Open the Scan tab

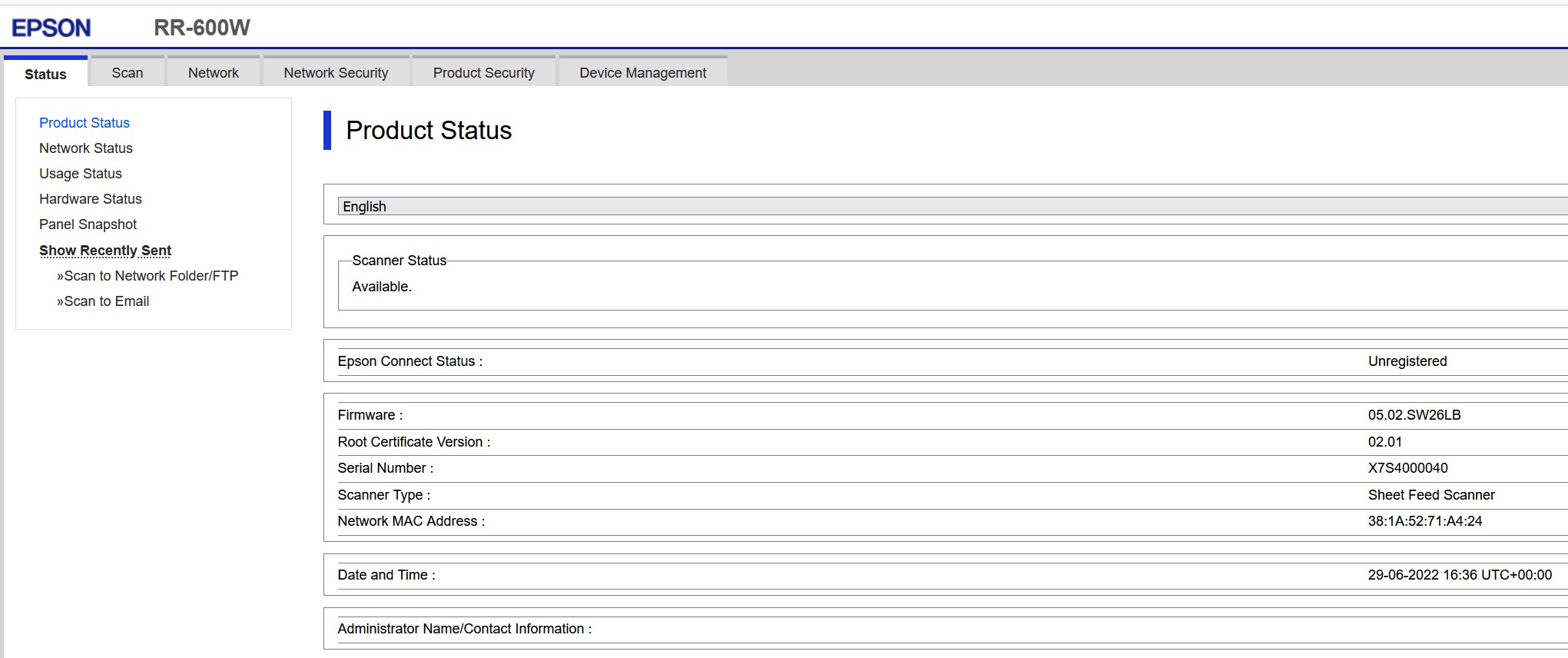click(127, 73)
